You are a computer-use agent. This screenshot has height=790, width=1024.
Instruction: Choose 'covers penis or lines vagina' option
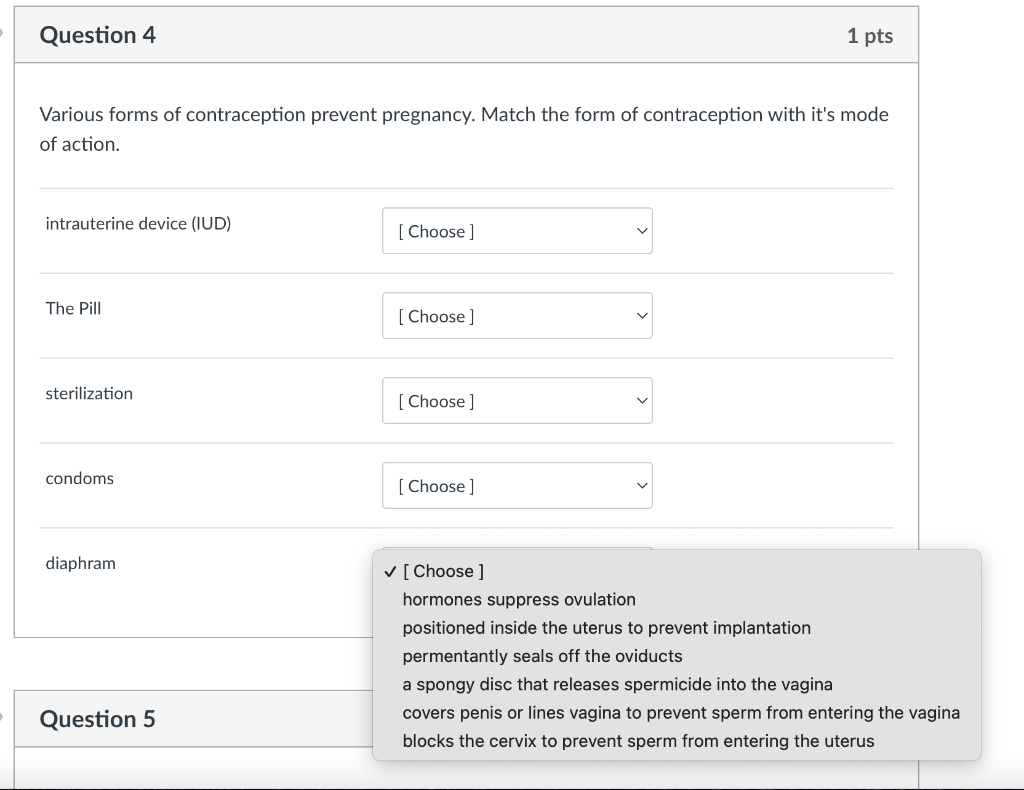680,713
